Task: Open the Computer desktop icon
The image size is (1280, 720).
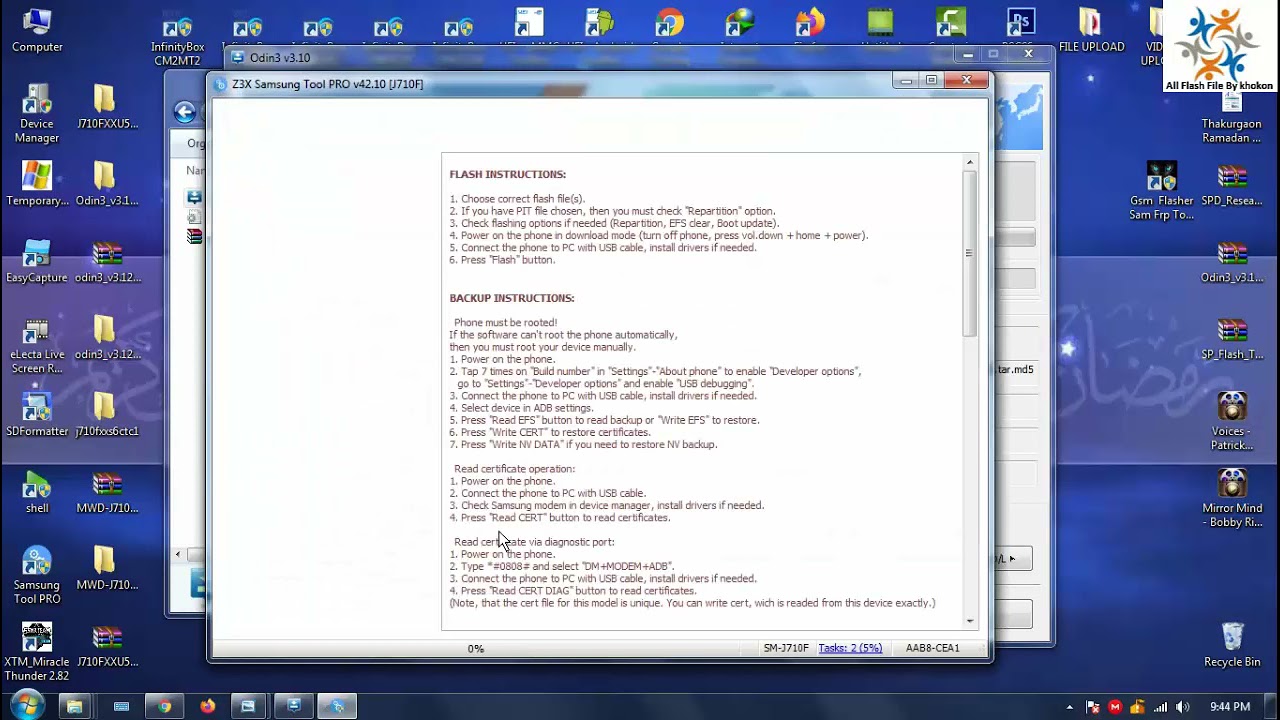Action: point(37,30)
